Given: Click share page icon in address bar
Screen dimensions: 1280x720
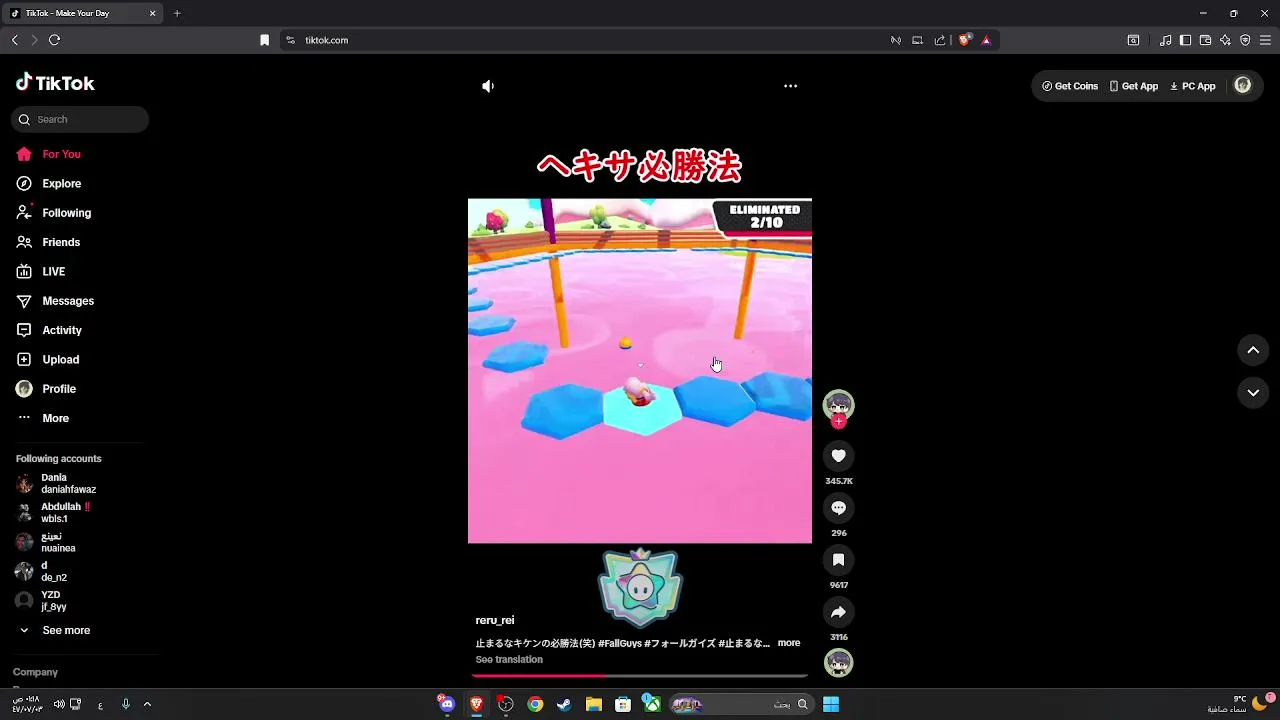Looking at the screenshot, I should pyautogui.click(x=940, y=40).
